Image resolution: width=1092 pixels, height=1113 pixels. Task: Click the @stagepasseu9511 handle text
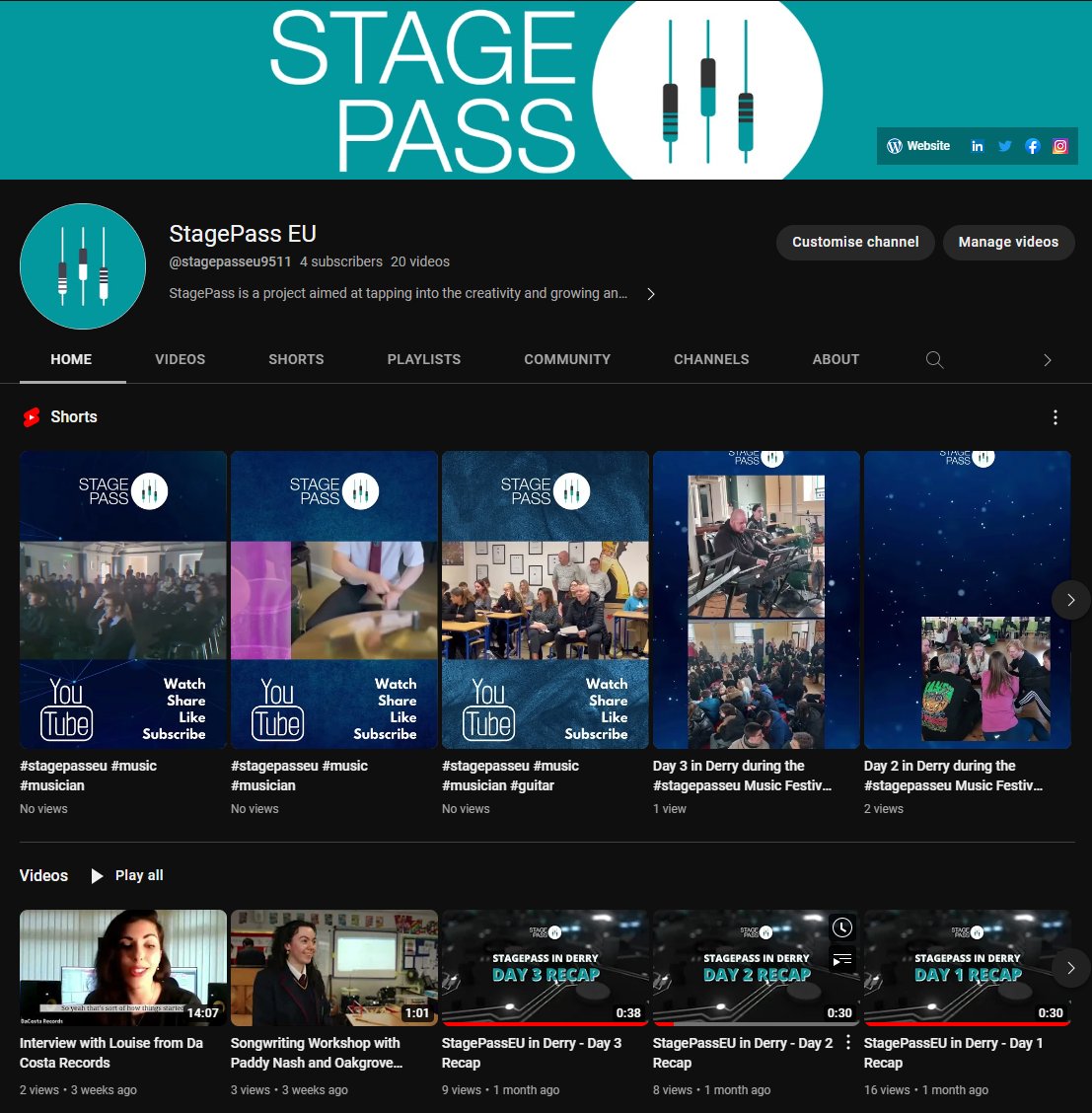coord(230,261)
